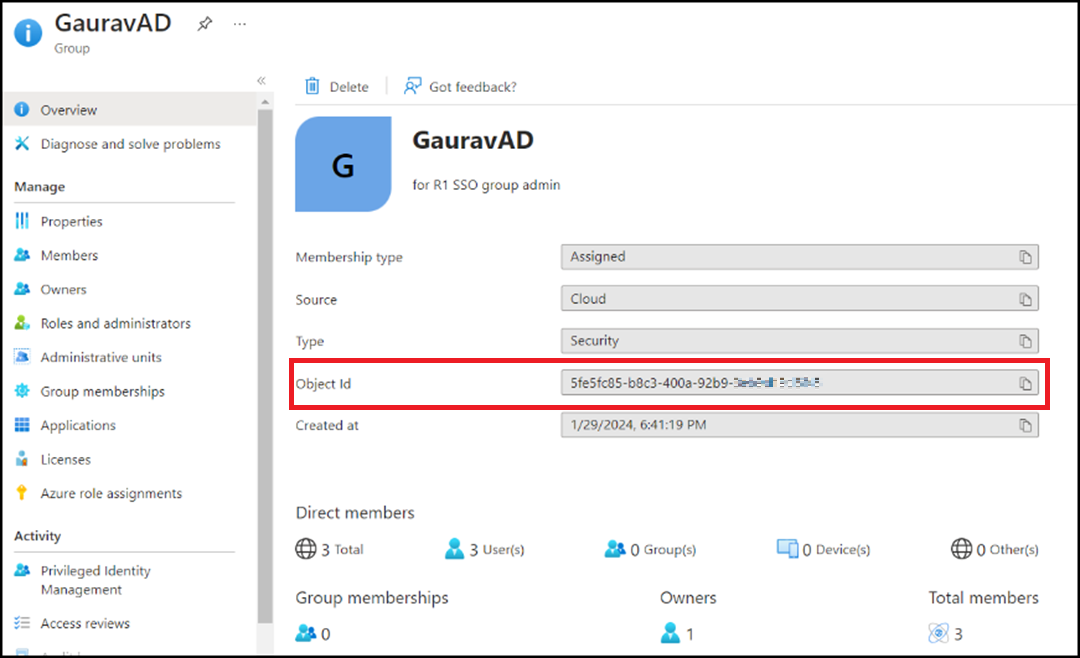
Task: Select Overview in the side menu
Action: click(x=130, y=110)
